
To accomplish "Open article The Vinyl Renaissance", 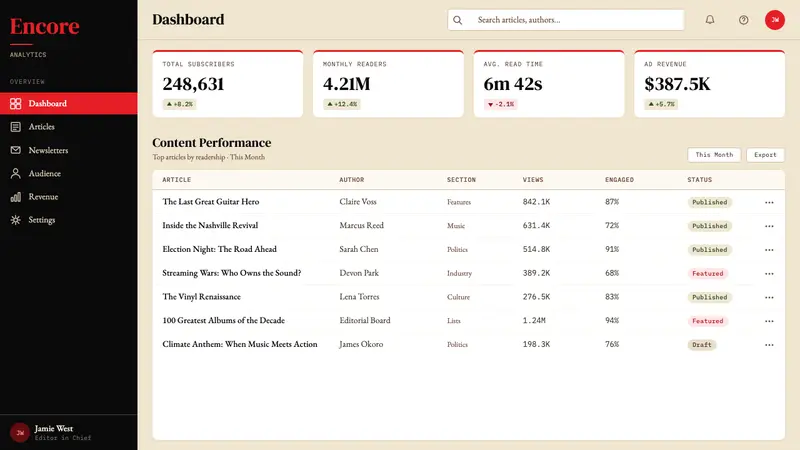I will tap(202, 296).
